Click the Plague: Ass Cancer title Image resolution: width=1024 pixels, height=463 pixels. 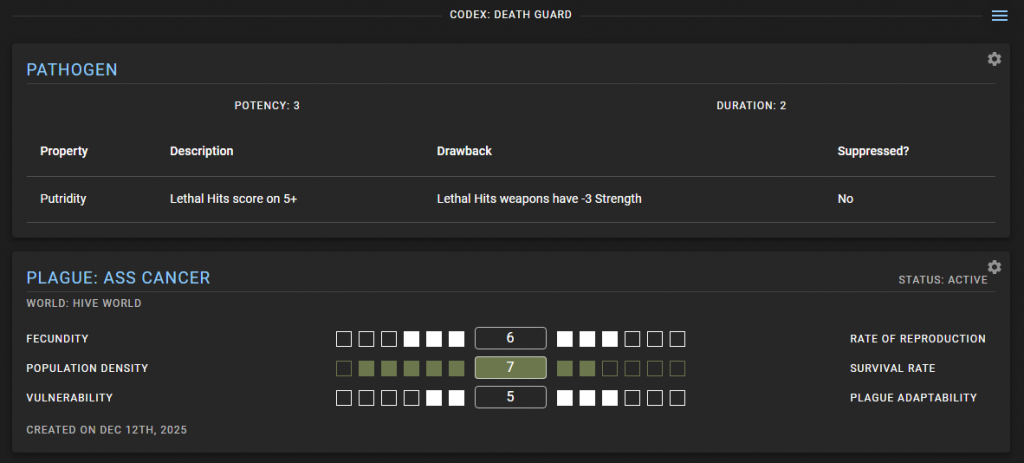118,278
